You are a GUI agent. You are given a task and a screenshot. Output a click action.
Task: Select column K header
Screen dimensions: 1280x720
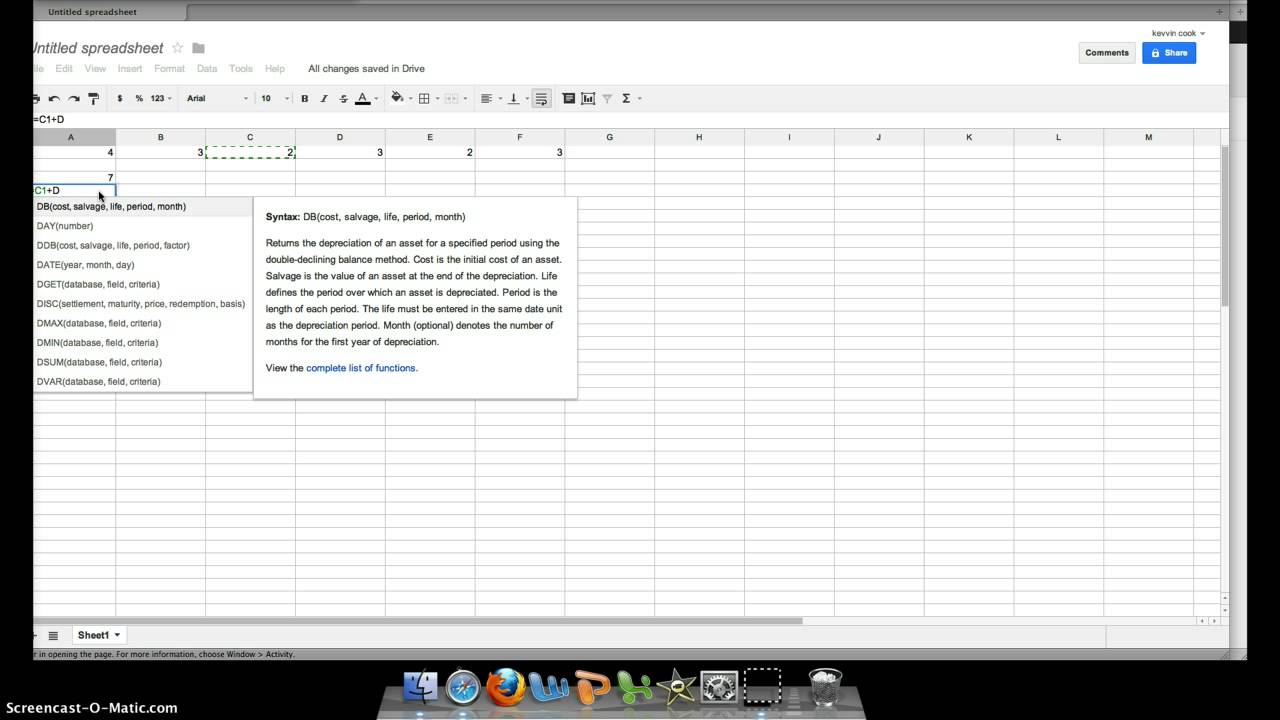click(968, 137)
